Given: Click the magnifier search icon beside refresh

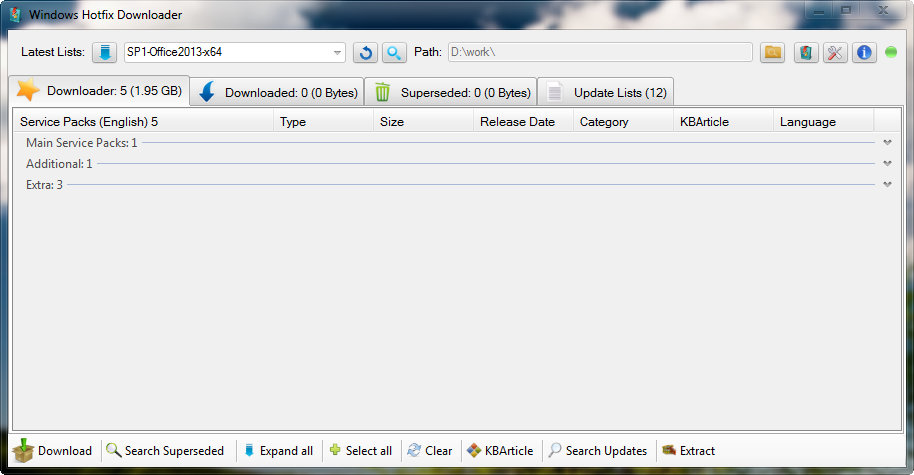Looking at the screenshot, I should click(x=394, y=52).
